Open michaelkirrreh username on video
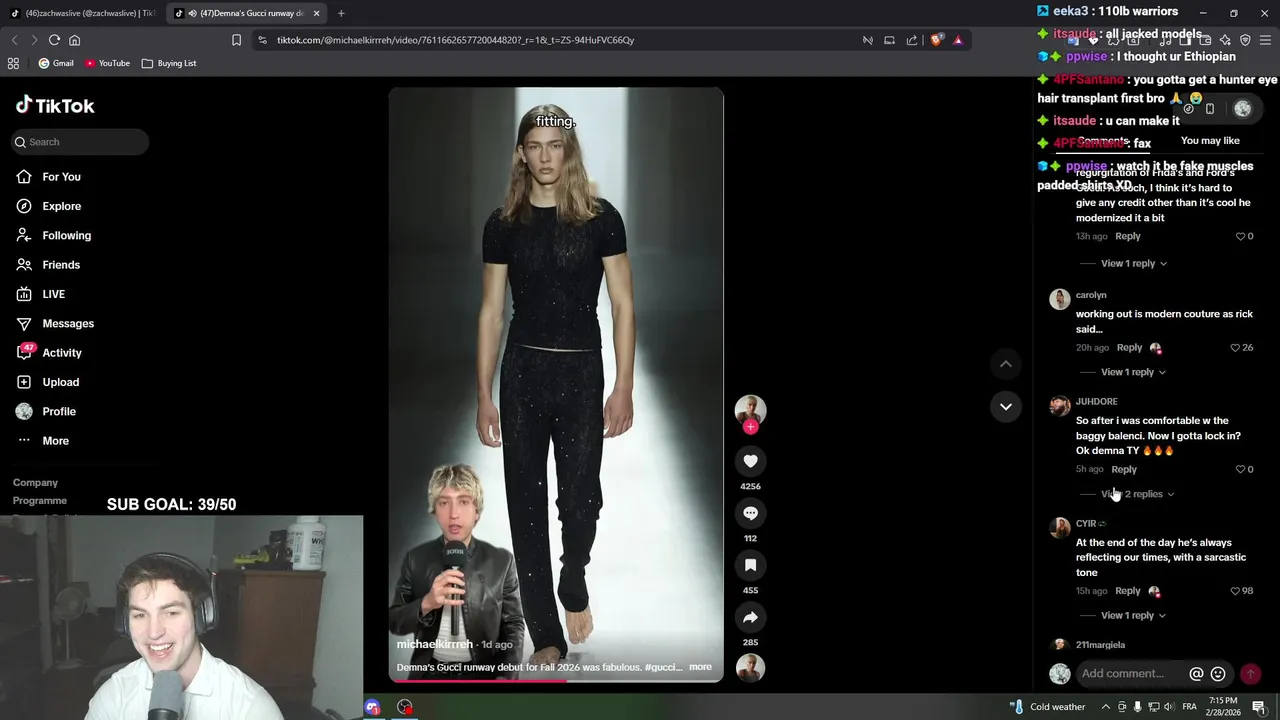Image resolution: width=1280 pixels, height=720 pixels. point(434,645)
